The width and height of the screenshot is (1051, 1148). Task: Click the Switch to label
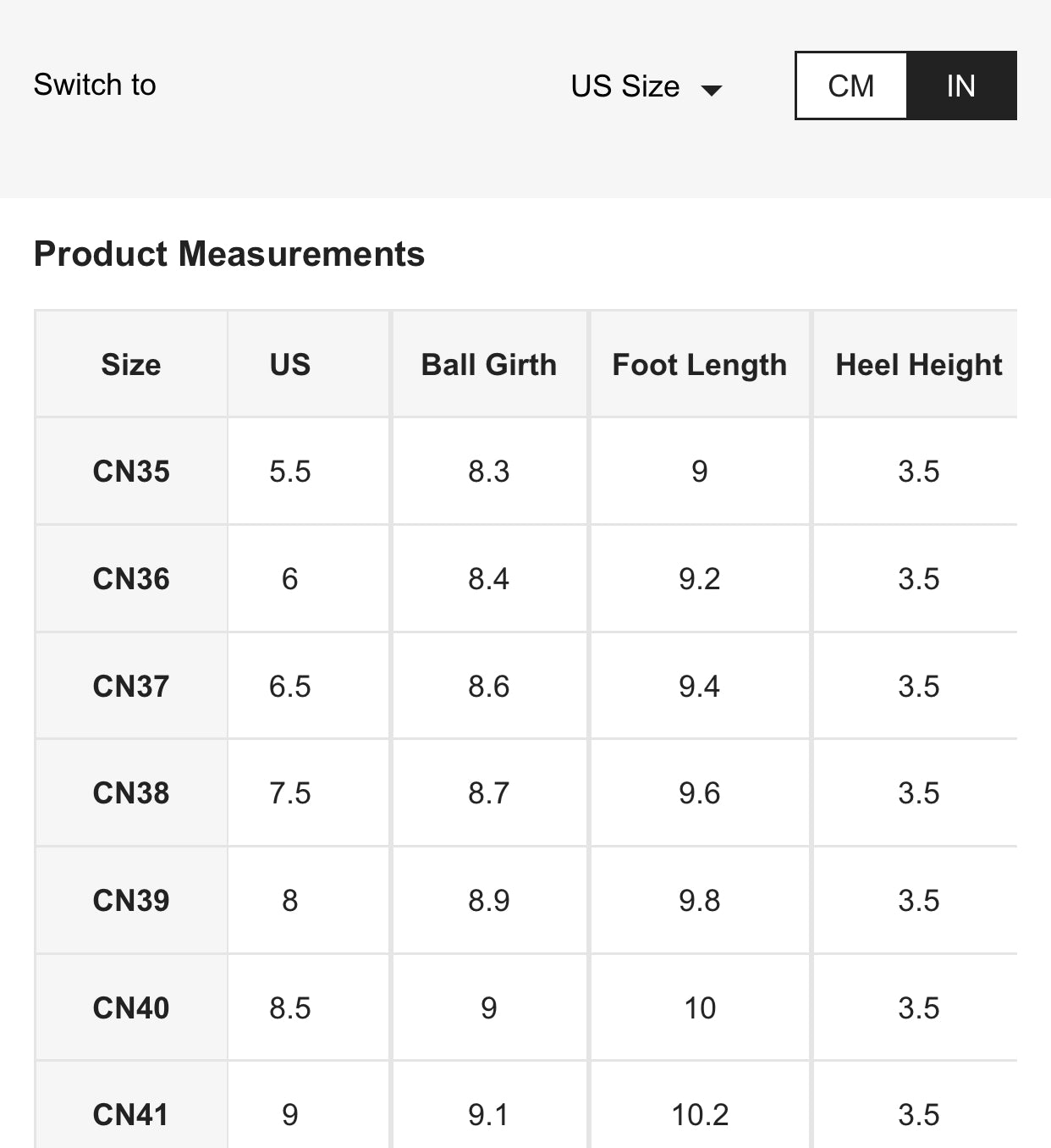pyautogui.click(x=95, y=85)
